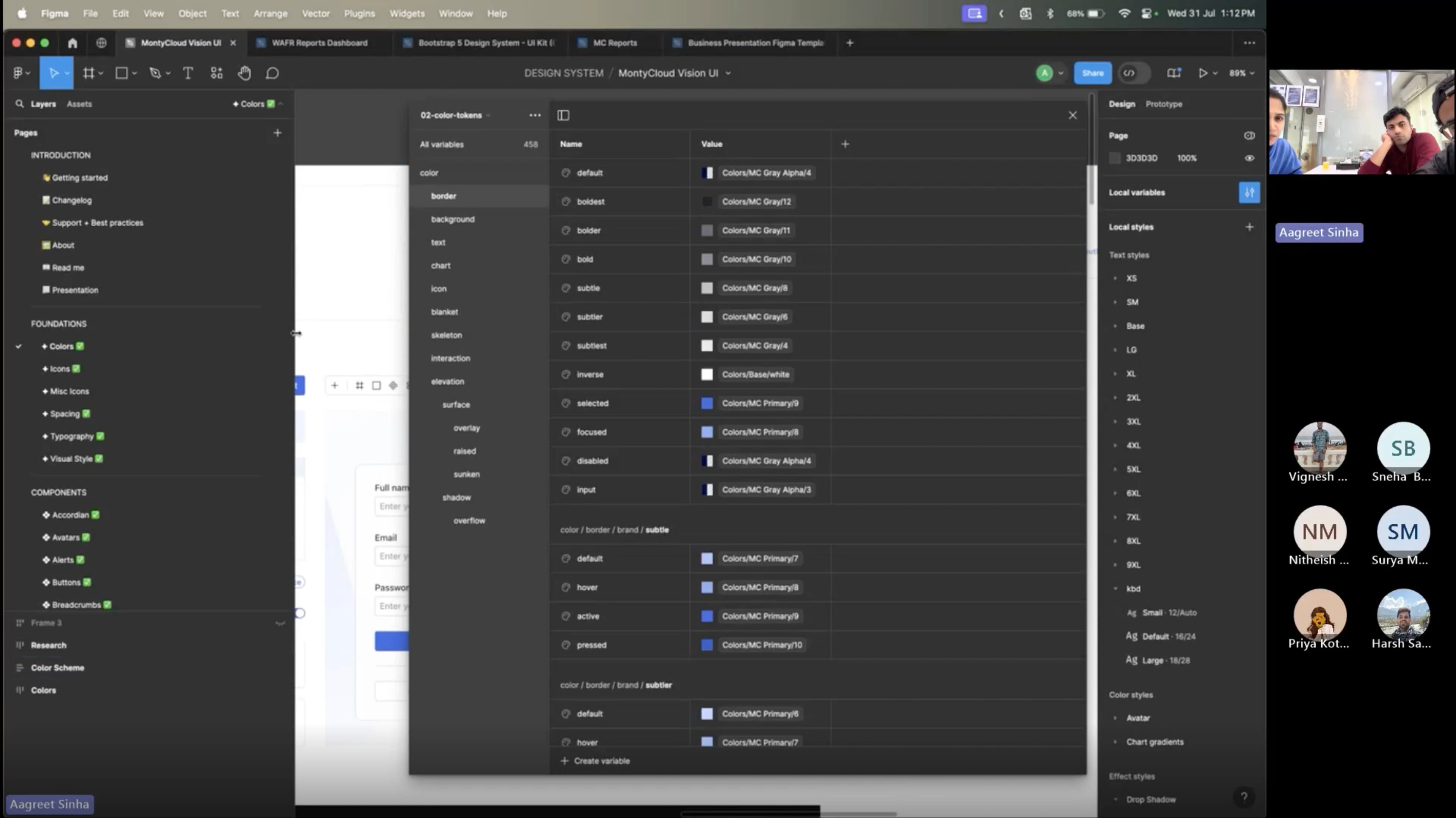Click the page opacity 100% field
The height and width of the screenshot is (818, 1456).
pyautogui.click(x=1186, y=158)
